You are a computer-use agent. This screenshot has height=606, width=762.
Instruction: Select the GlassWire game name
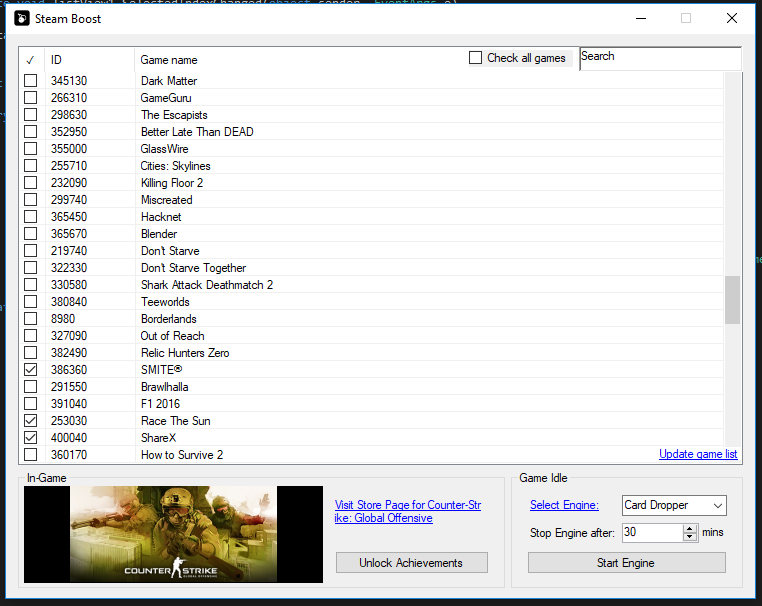tap(164, 148)
